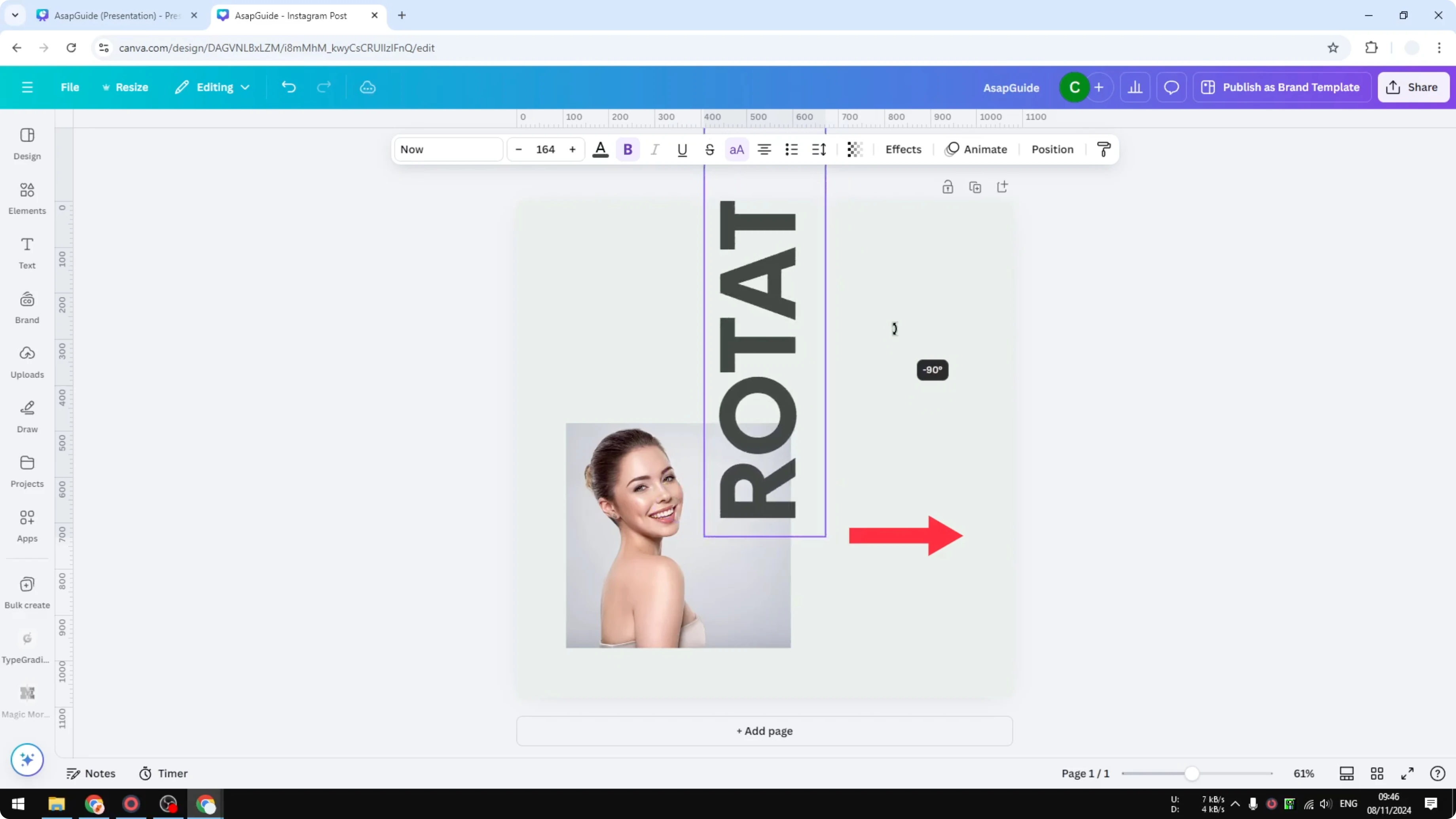Open the Elements panel in sidebar
Image resolution: width=1456 pixels, height=819 pixels.
point(27,198)
